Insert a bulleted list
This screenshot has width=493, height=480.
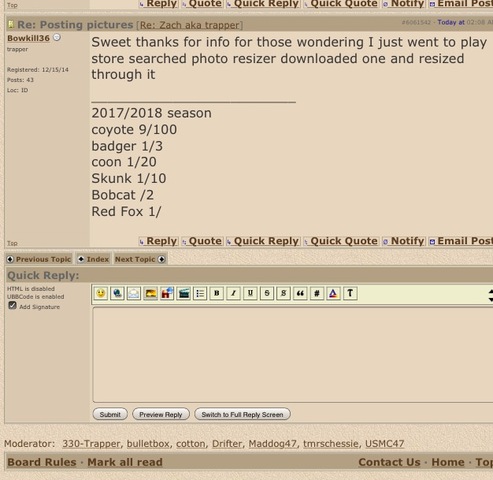(x=200, y=293)
